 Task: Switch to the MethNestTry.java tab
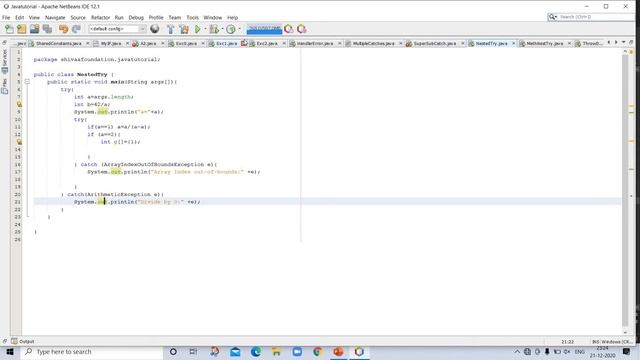(x=544, y=43)
